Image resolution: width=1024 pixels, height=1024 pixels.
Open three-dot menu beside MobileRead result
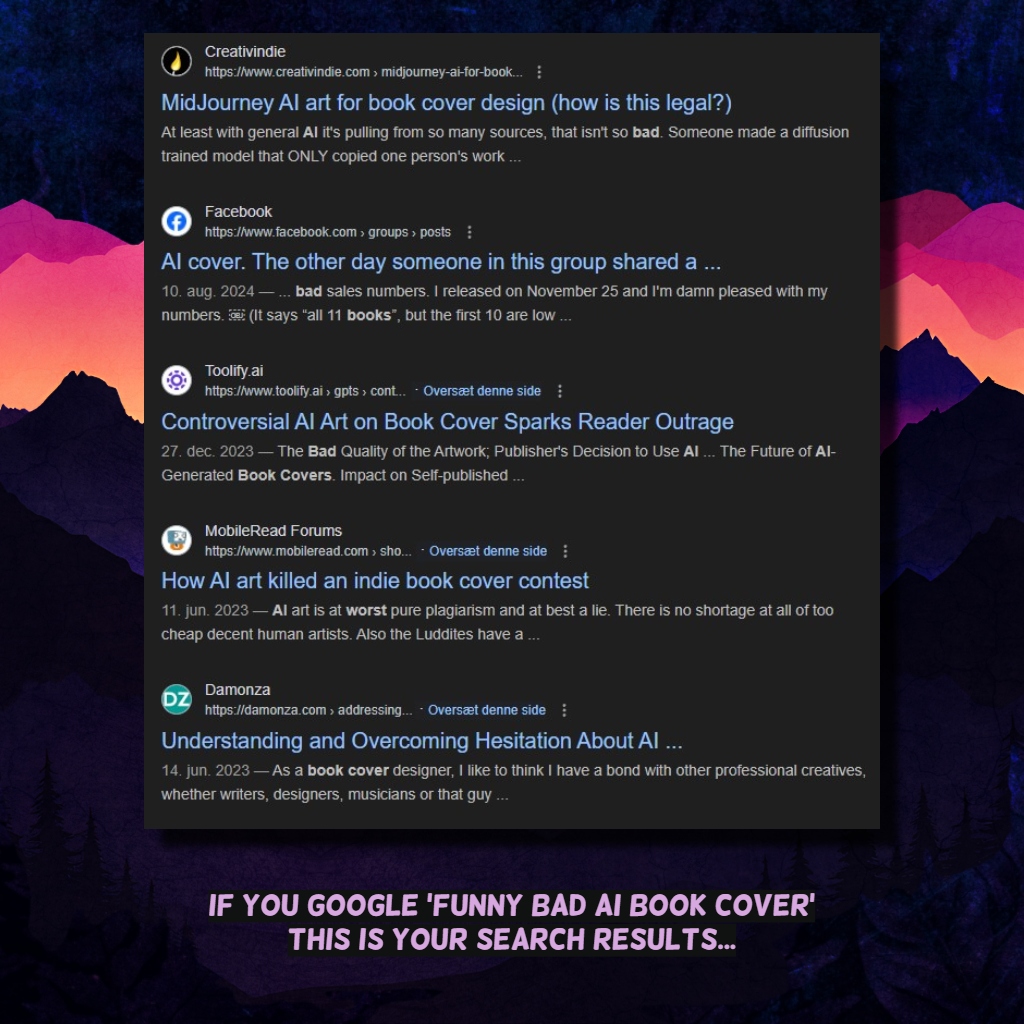pos(565,551)
